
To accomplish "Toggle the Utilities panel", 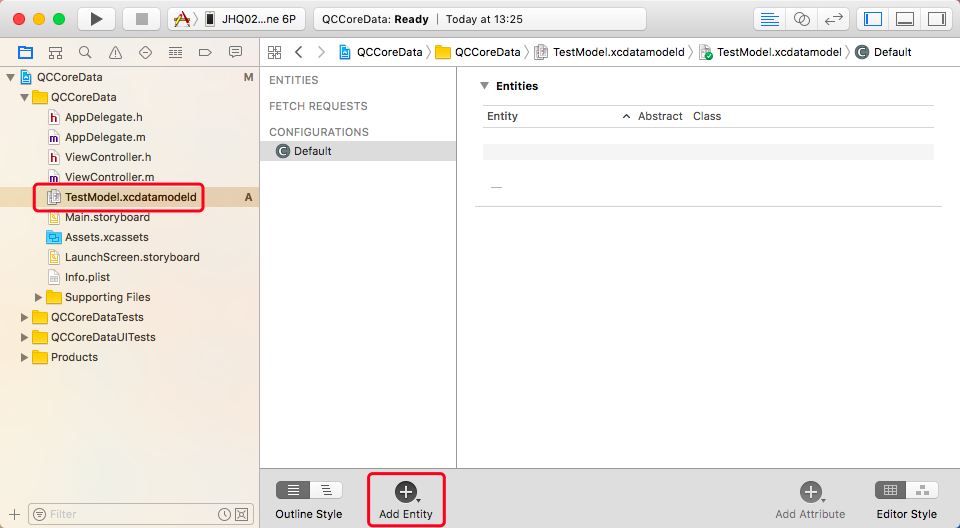I will [937, 19].
